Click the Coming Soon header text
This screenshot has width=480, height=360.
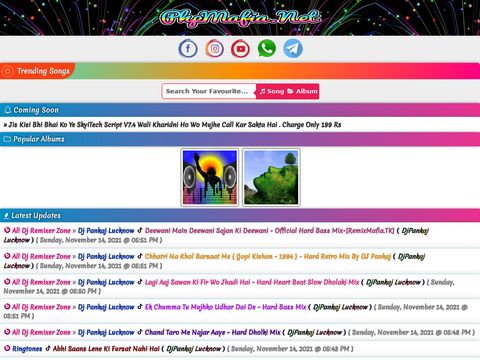(36, 110)
